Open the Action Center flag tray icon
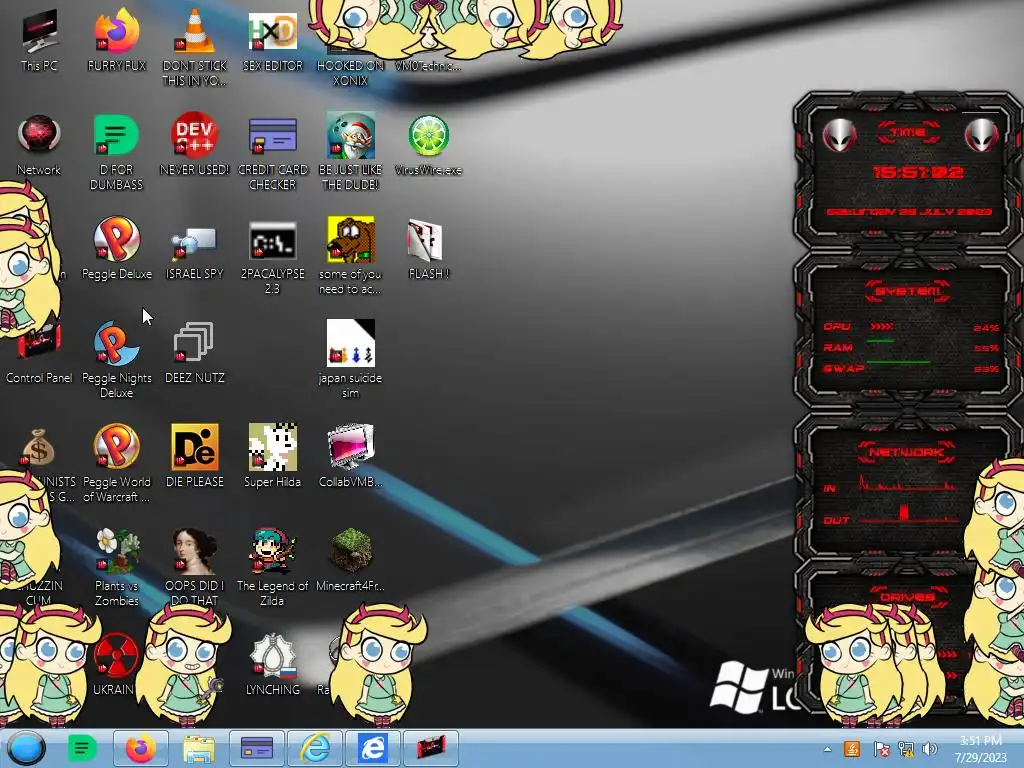 pyautogui.click(x=881, y=749)
